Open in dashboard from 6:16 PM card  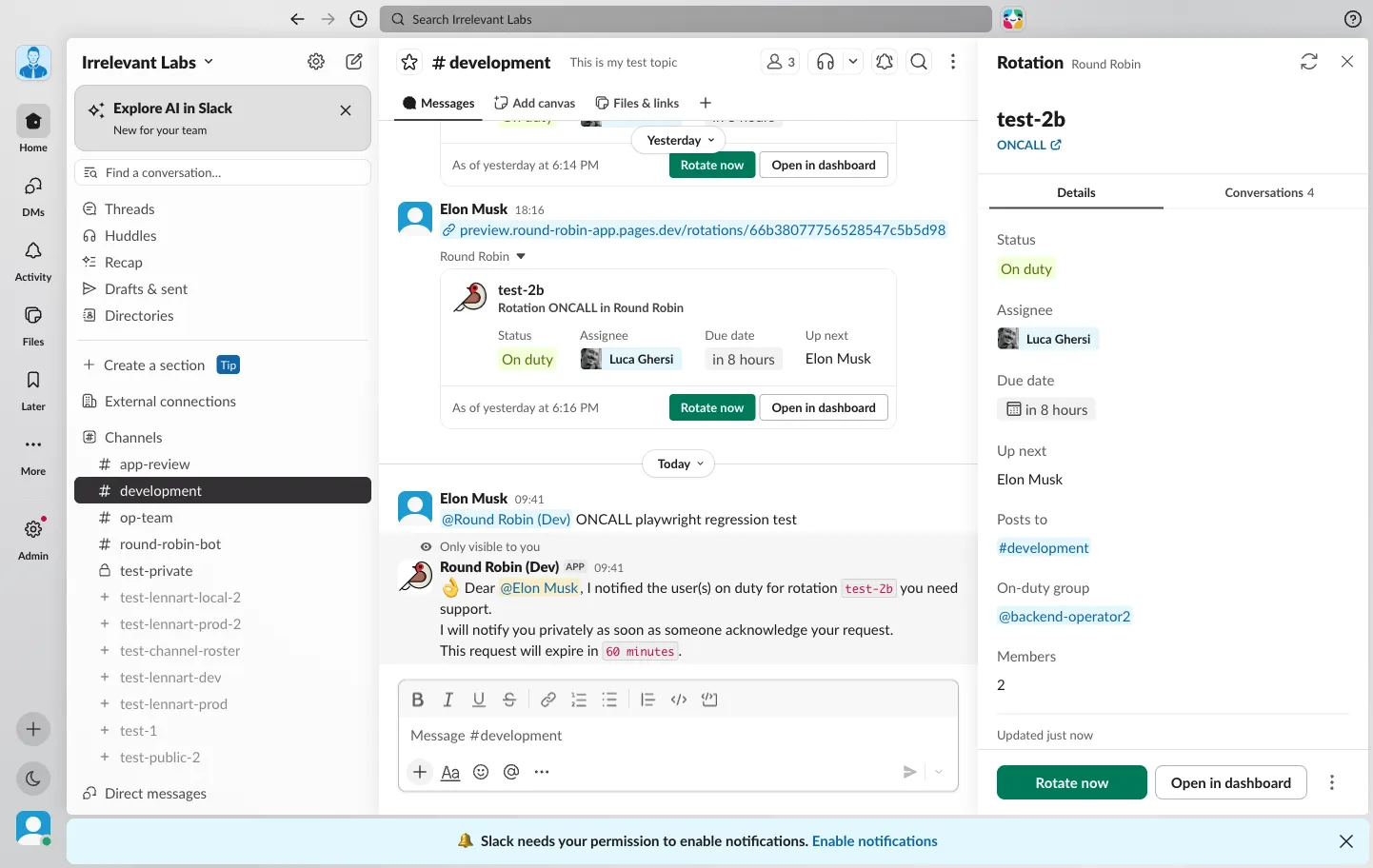click(x=824, y=407)
